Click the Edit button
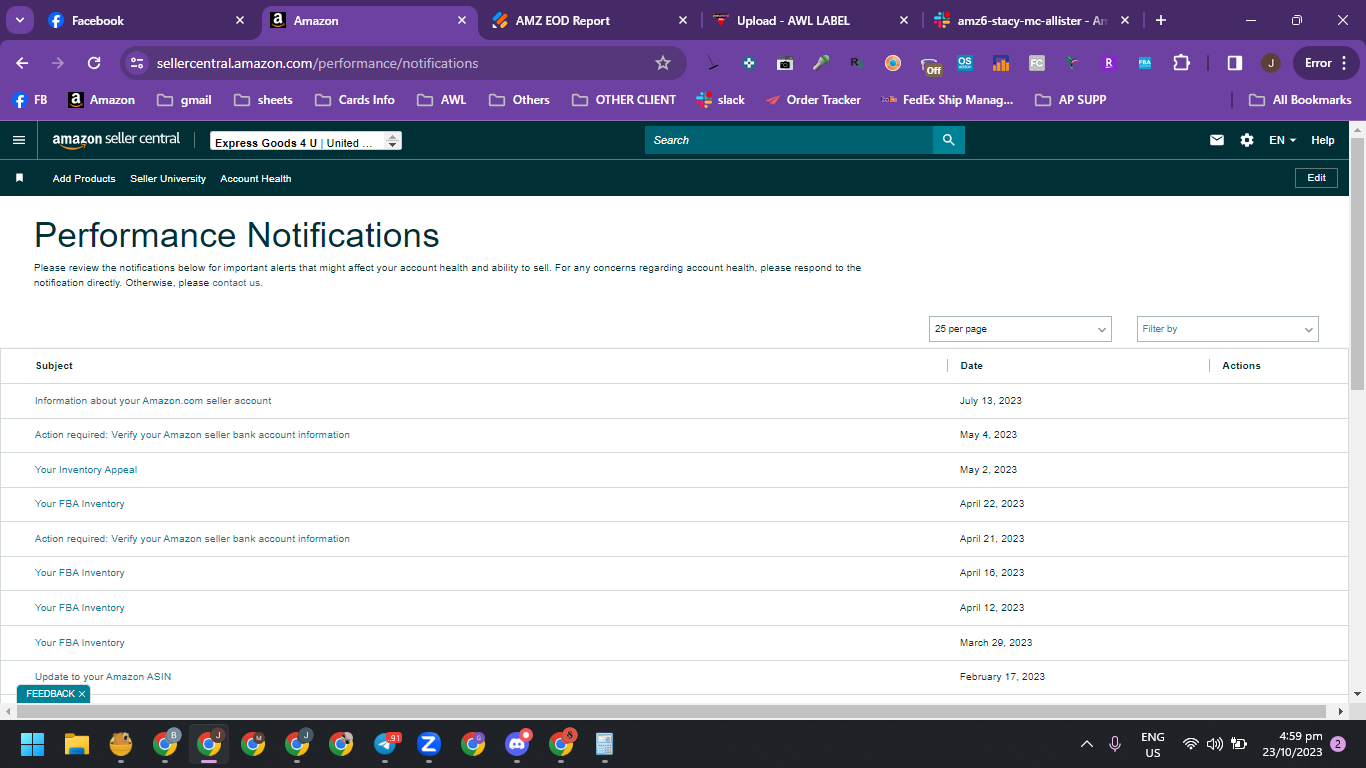The image size is (1366, 768). pos(1316,178)
